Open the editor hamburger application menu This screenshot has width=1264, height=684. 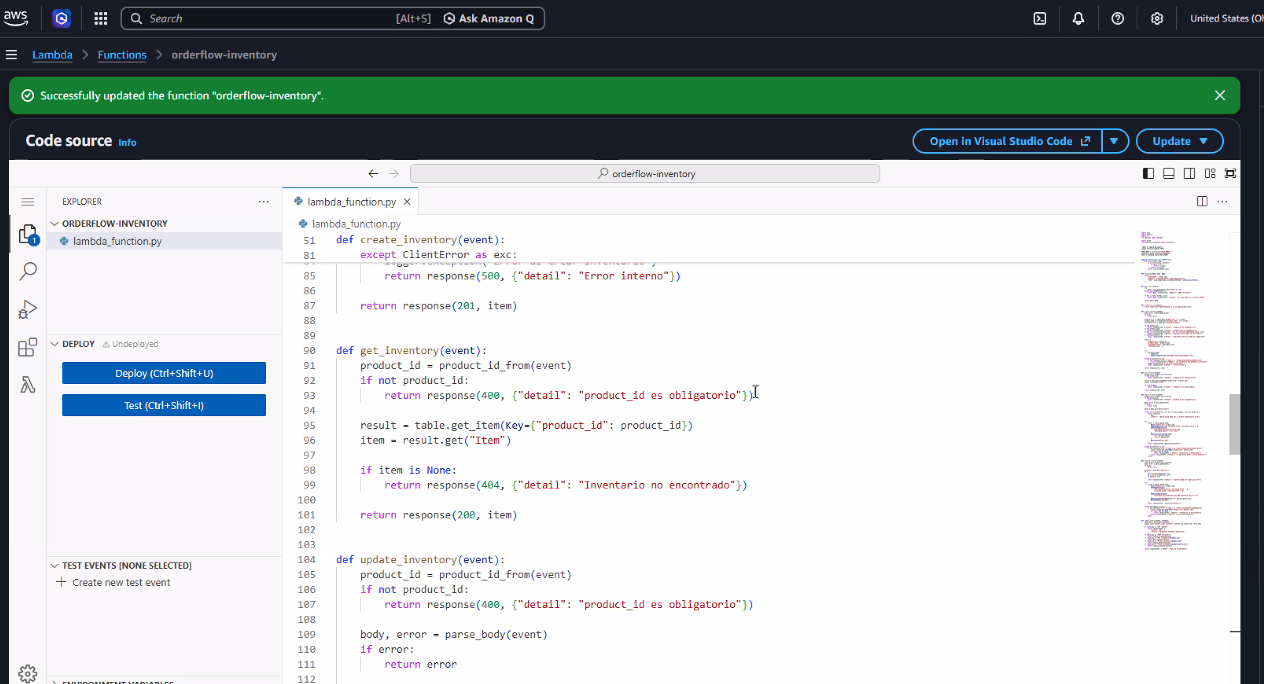pyautogui.click(x=28, y=202)
